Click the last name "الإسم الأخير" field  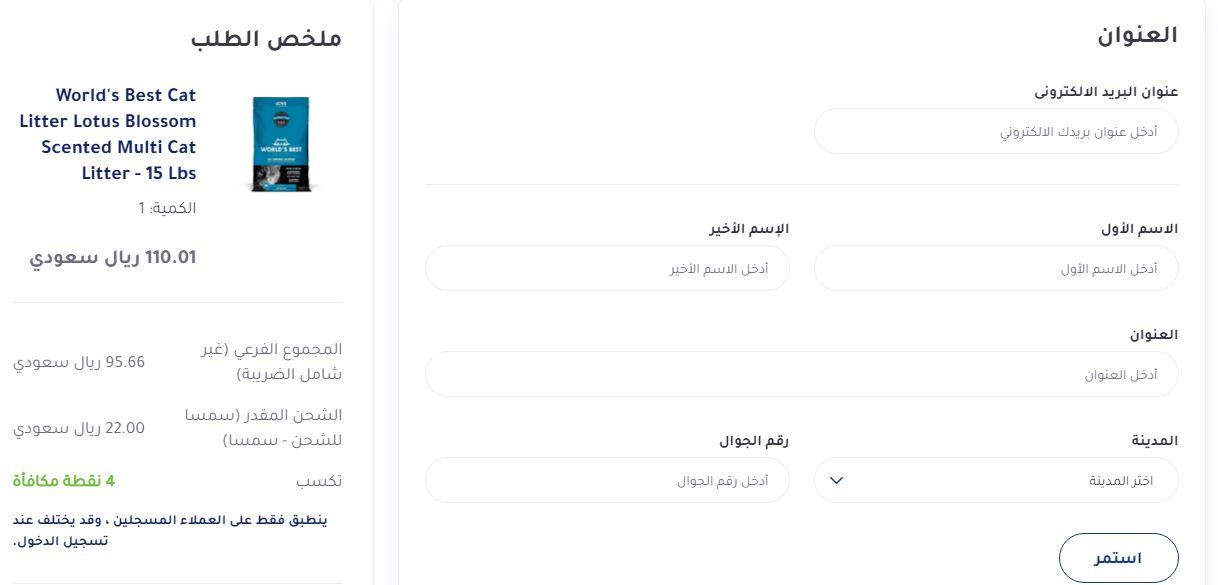(x=608, y=268)
